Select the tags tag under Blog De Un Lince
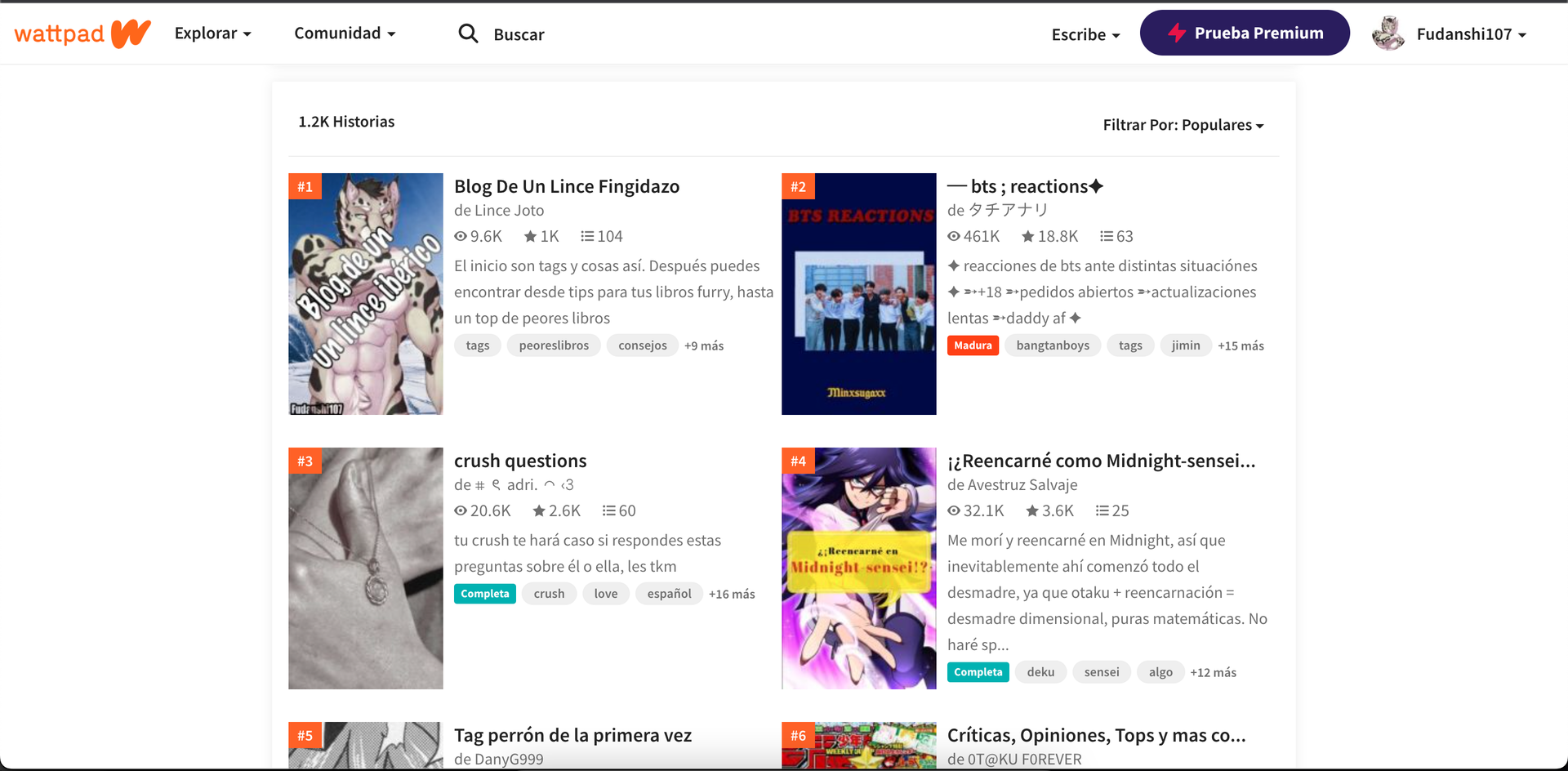 [478, 345]
